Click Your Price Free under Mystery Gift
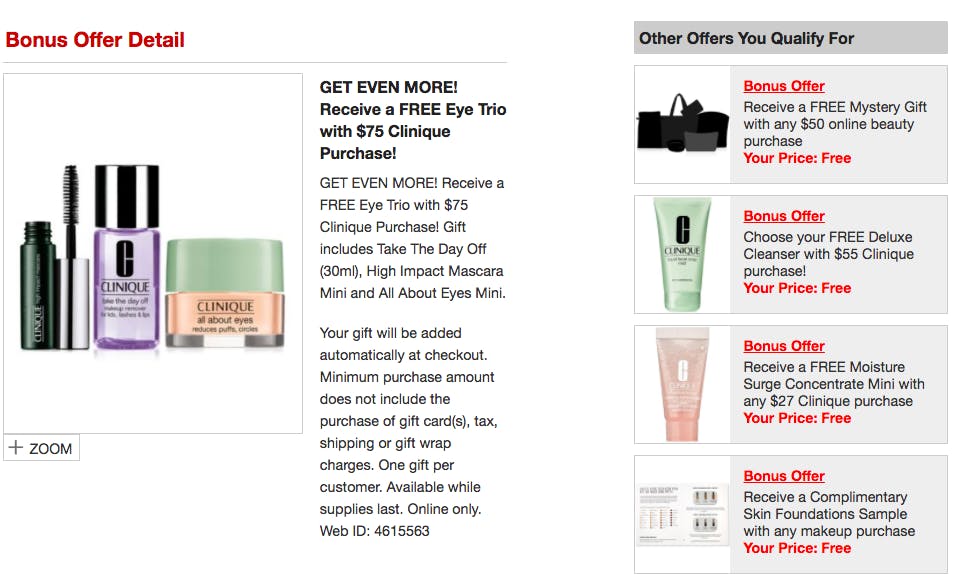 pyautogui.click(x=797, y=159)
